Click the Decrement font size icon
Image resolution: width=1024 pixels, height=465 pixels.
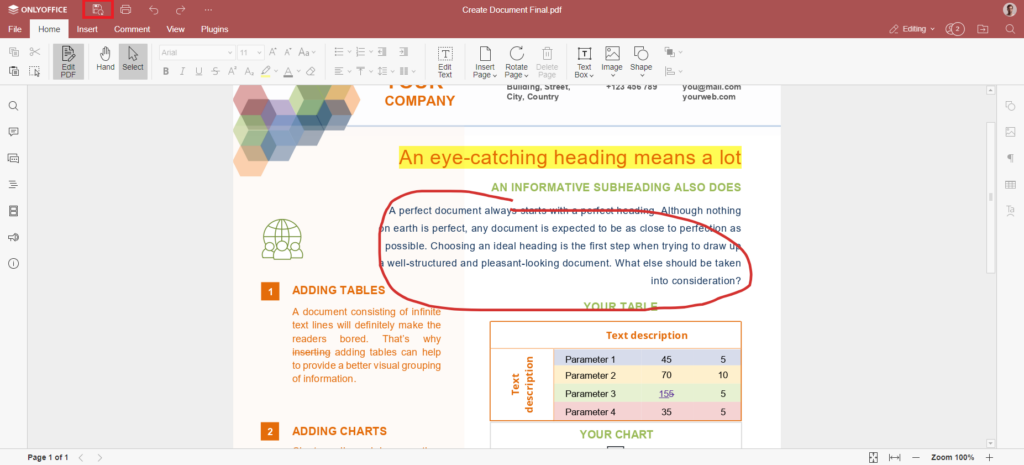(288, 52)
